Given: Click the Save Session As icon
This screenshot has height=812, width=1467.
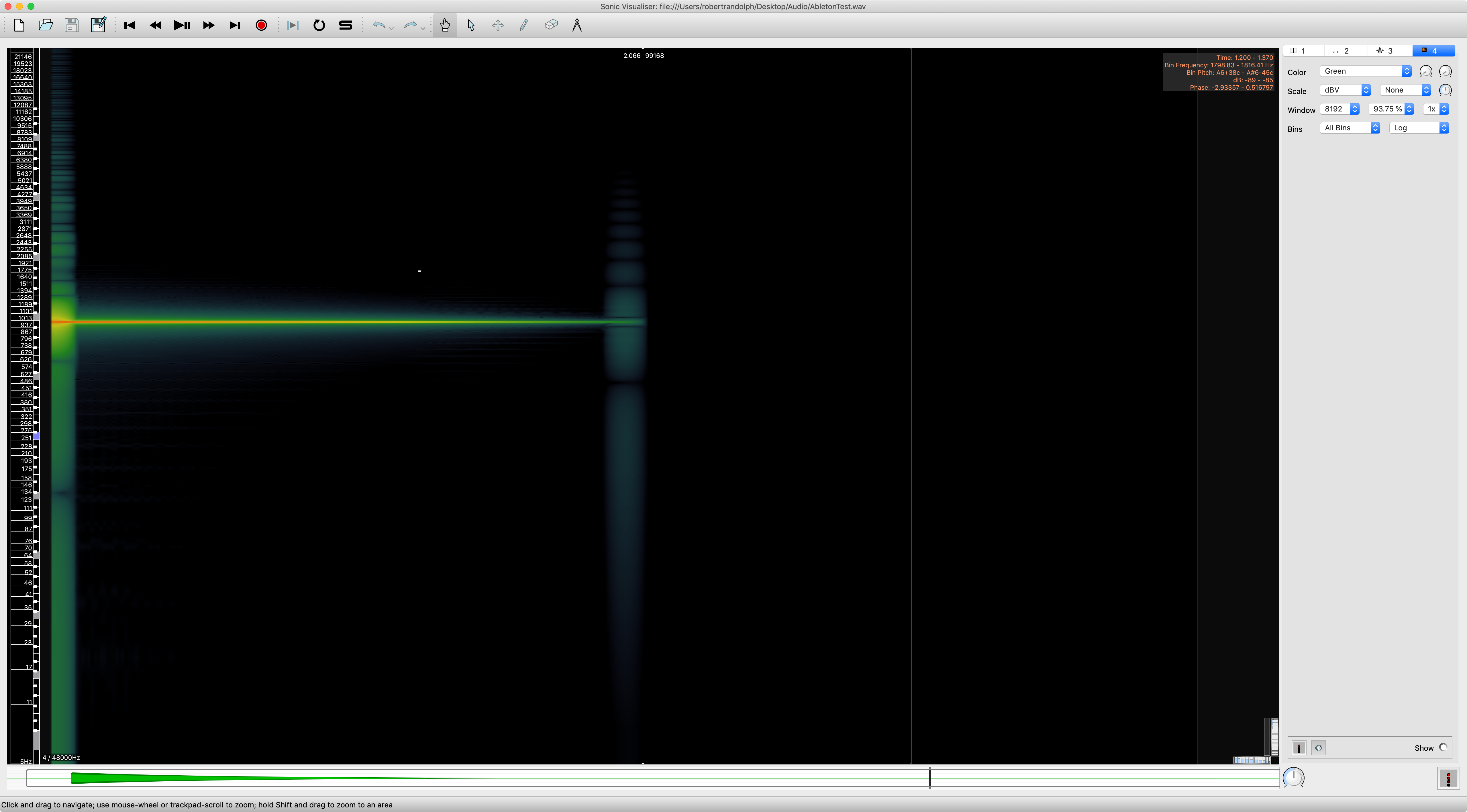Looking at the screenshot, I should (98, 25).
